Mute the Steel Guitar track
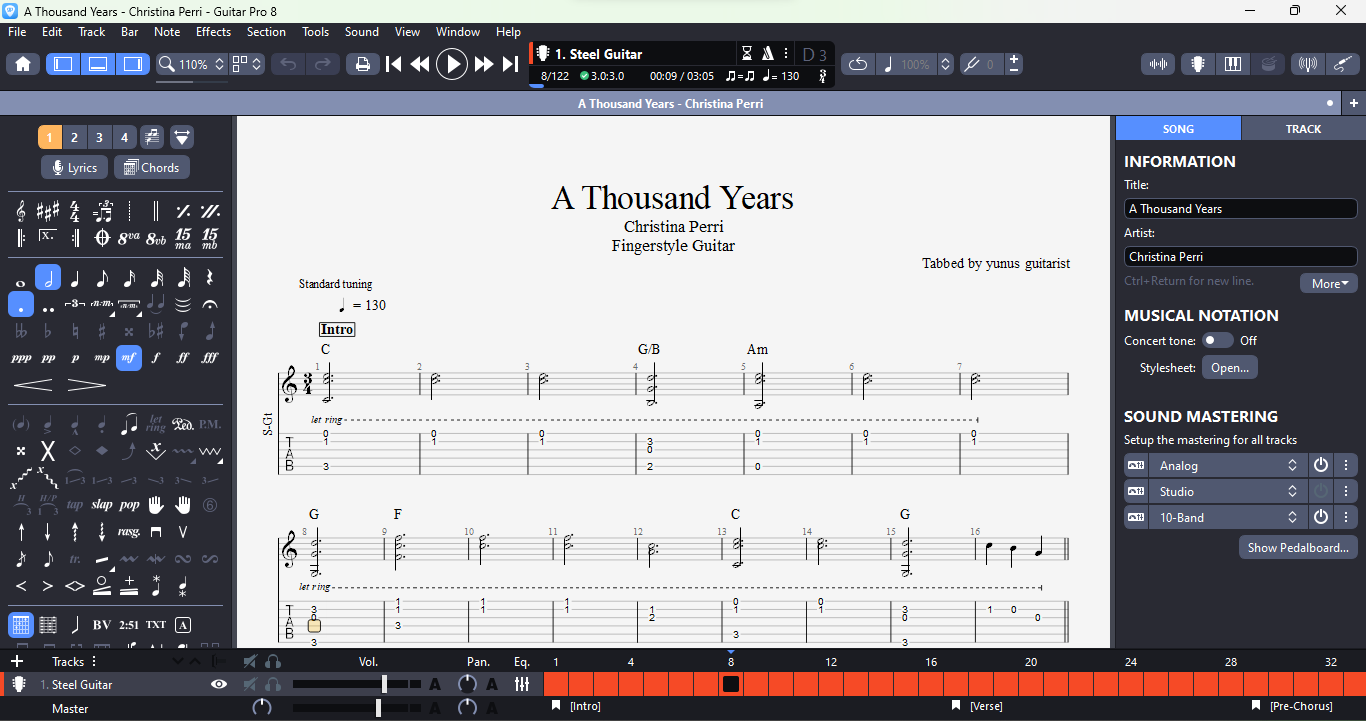1366x721 pixels. coord(251,684)
